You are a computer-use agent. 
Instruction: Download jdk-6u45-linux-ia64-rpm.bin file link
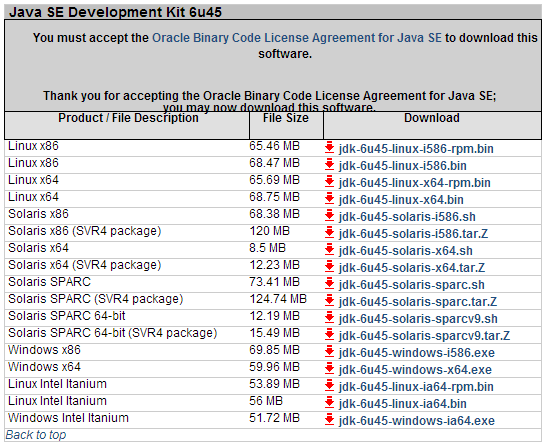pos(416,387)
